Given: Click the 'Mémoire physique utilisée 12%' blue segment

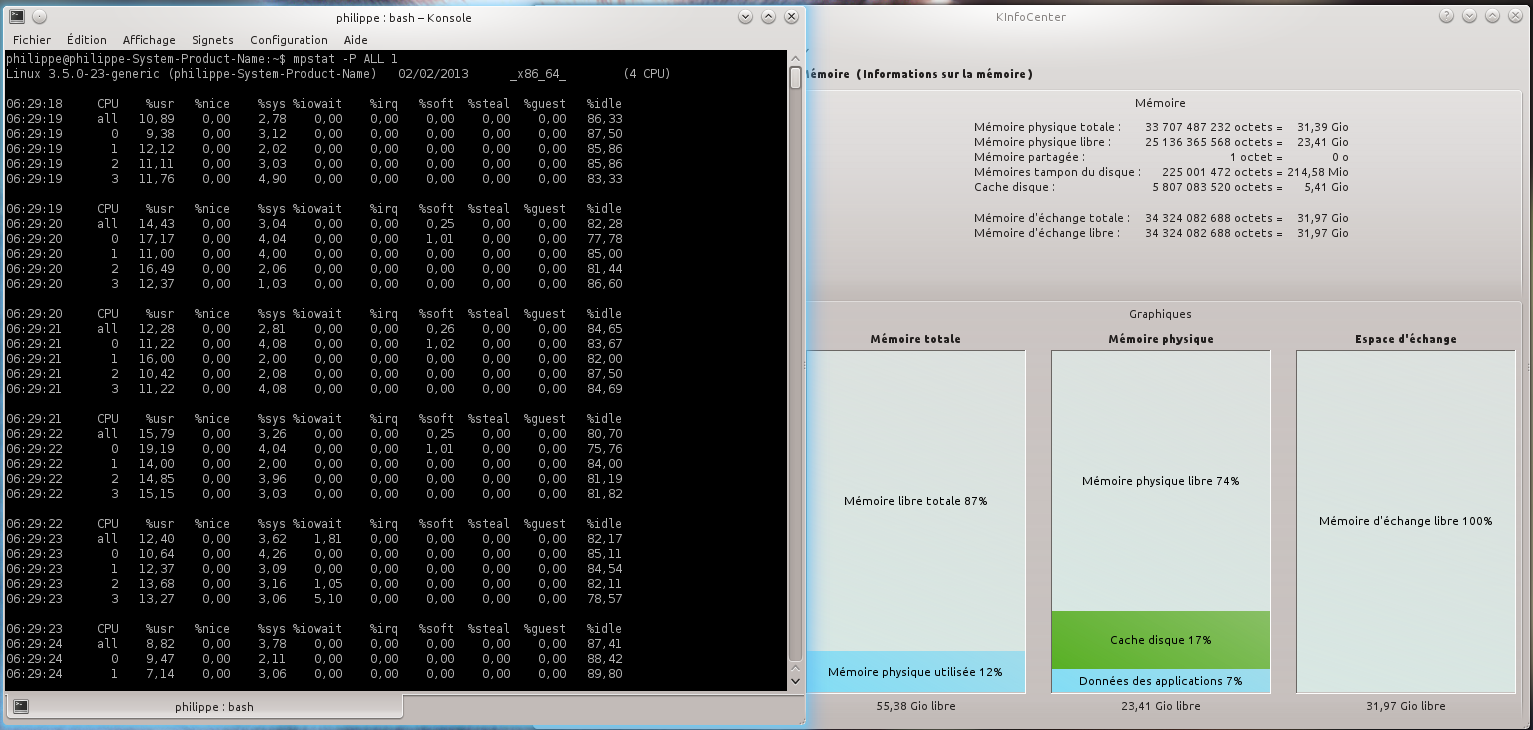Looking at the screenshot, I should pos(916,672).
